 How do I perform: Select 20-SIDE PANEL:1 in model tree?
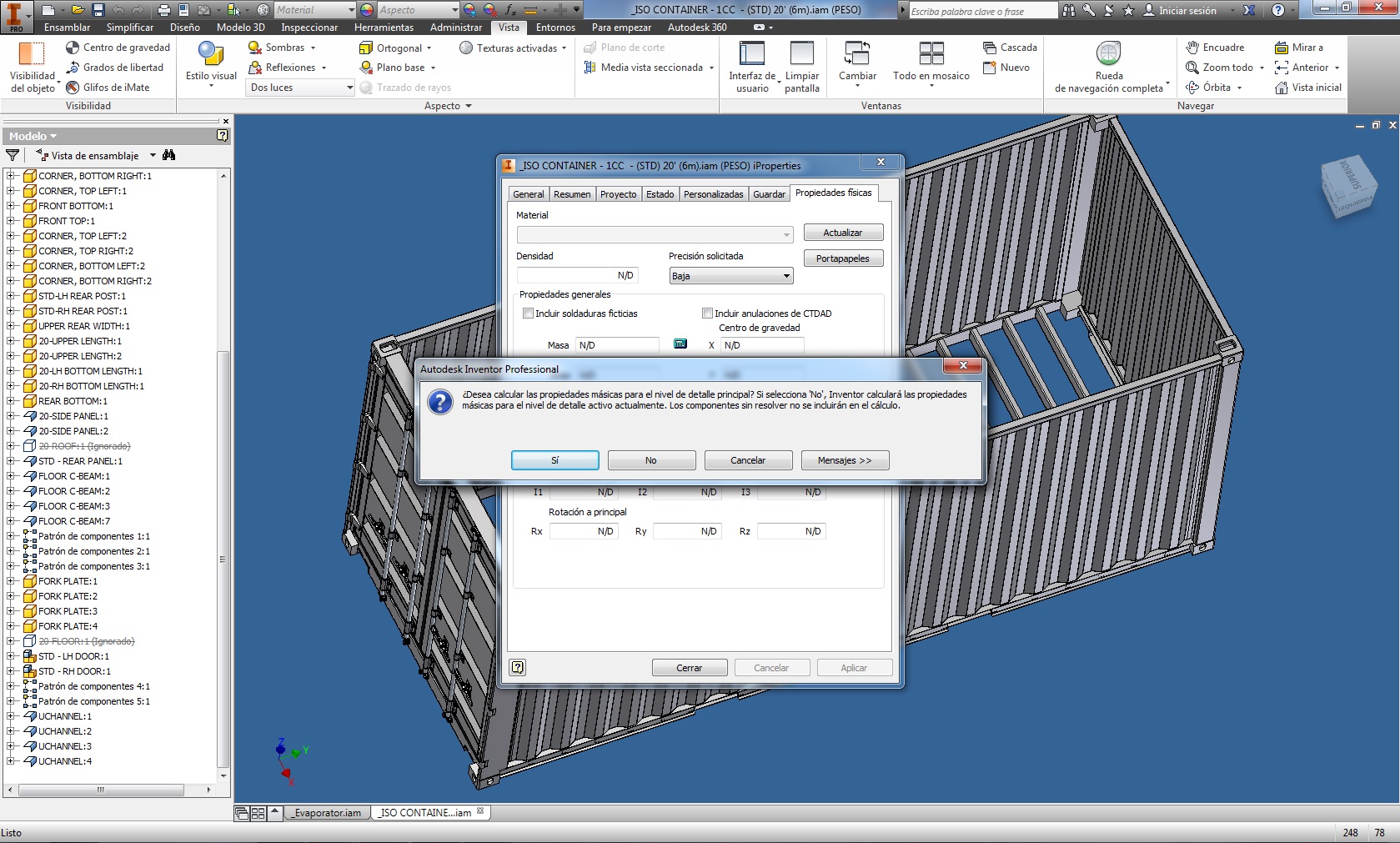(x=73, y=416)
